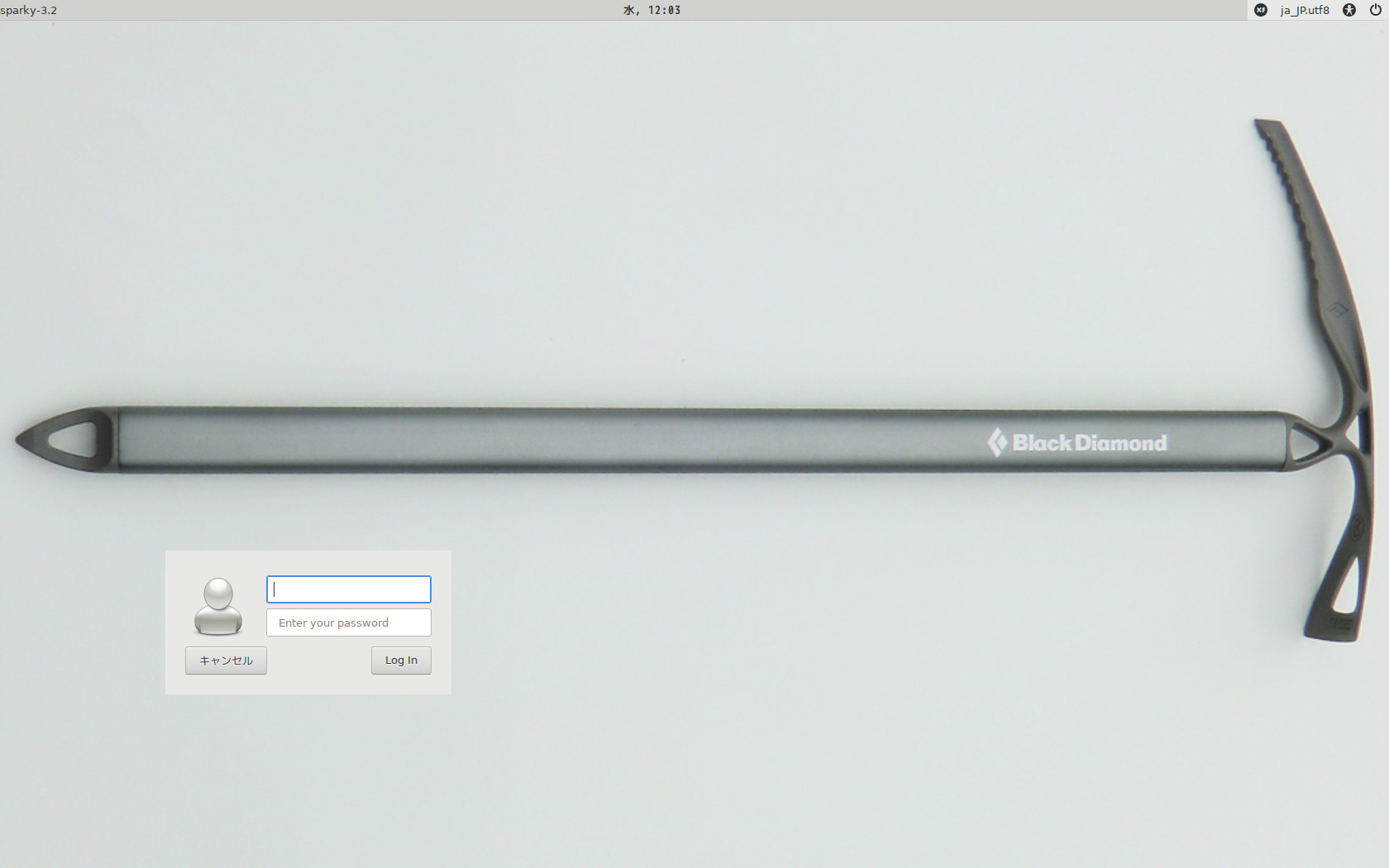Open the ja_JP.utf8 language menu
Image resolution: width=1389 pixels, height=868 pixels.
[x=1305, y=10]
